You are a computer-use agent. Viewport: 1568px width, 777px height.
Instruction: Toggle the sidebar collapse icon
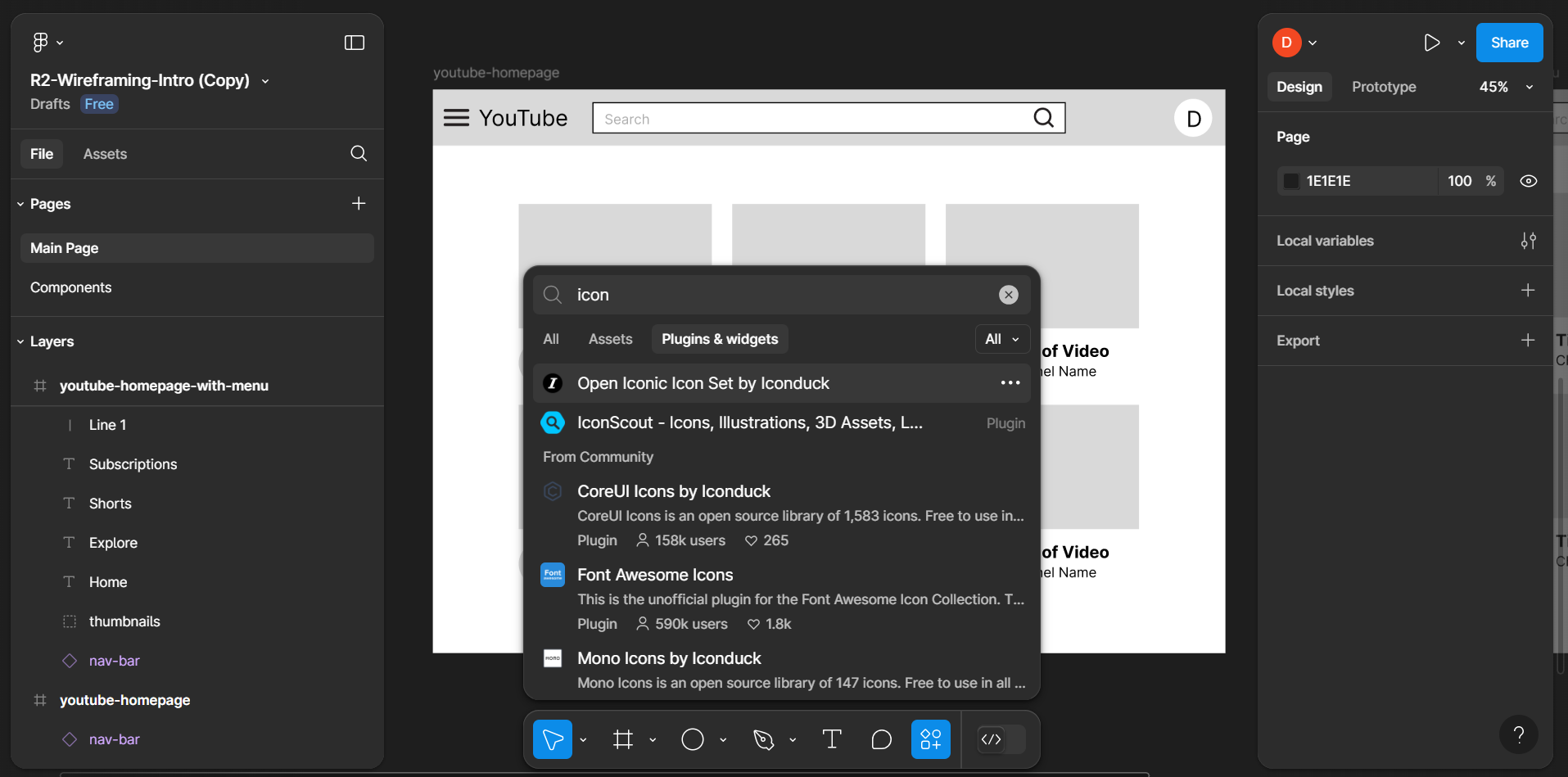click(x=355, y=43)
